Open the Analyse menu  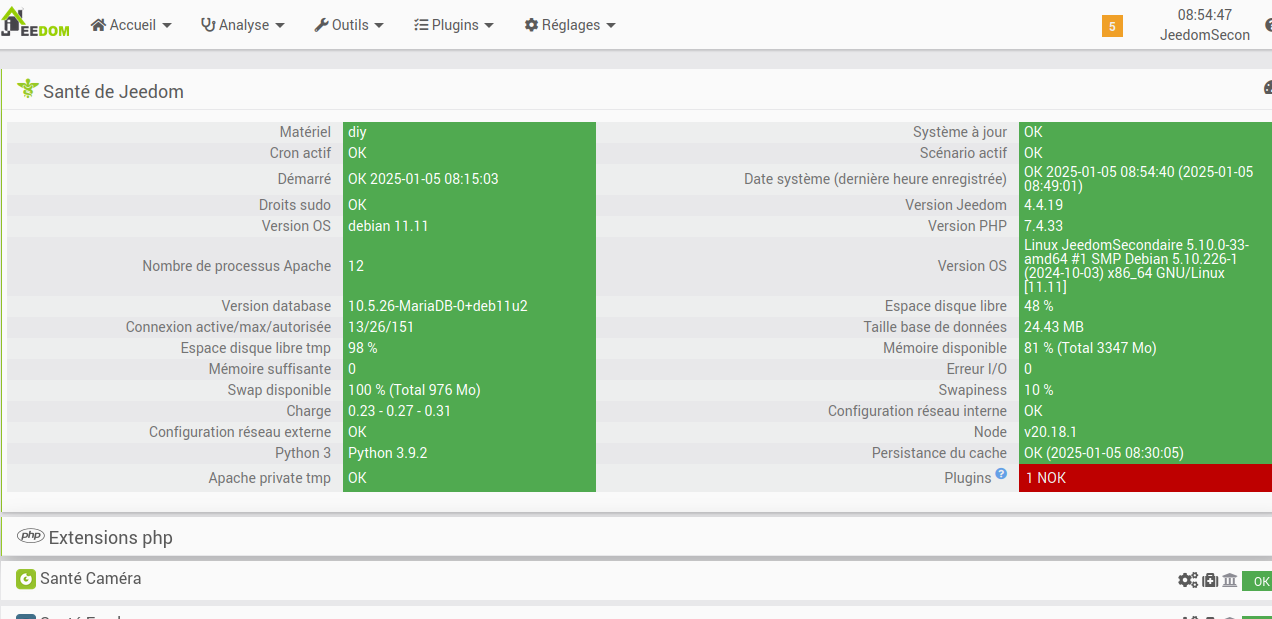243,25
